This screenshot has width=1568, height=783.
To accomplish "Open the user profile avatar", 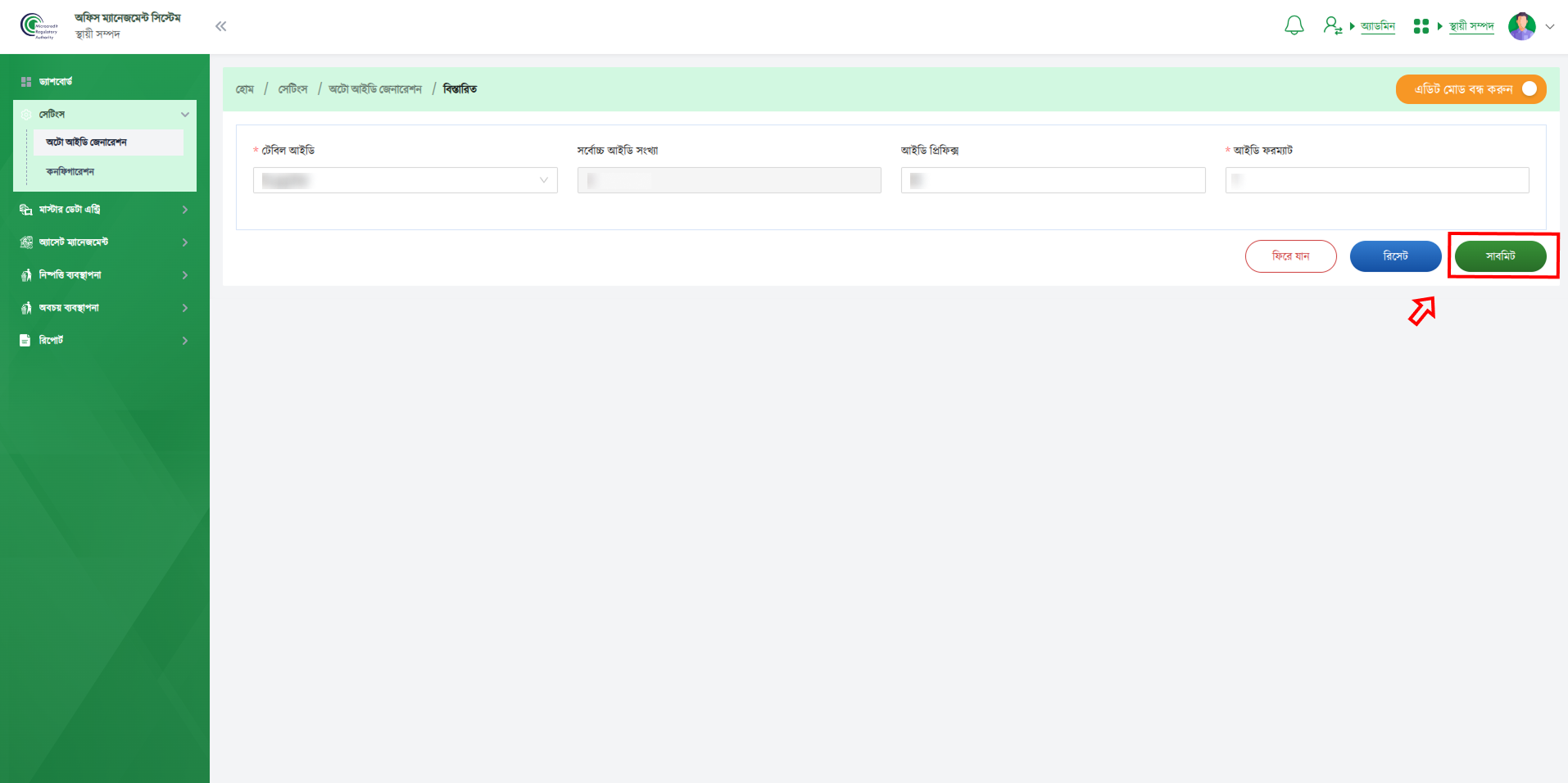I will click(x=1521, y=26).
